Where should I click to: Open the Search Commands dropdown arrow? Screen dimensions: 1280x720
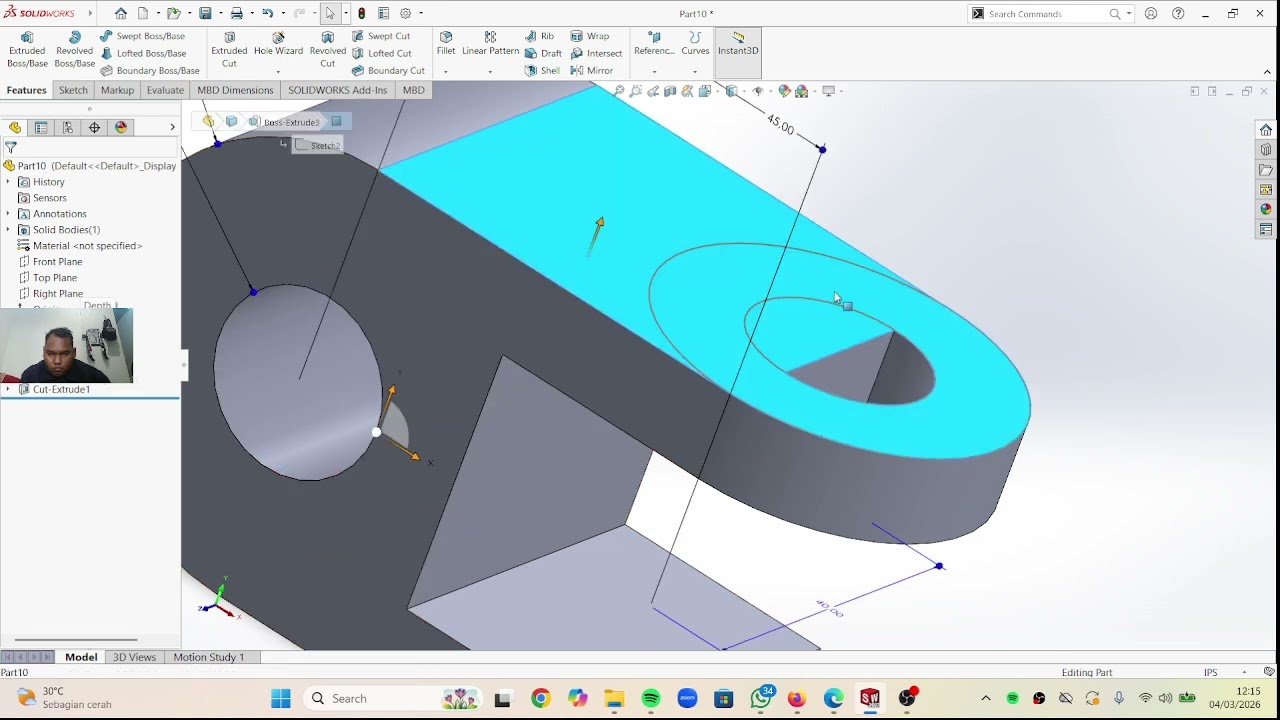tap(1129, 14)
